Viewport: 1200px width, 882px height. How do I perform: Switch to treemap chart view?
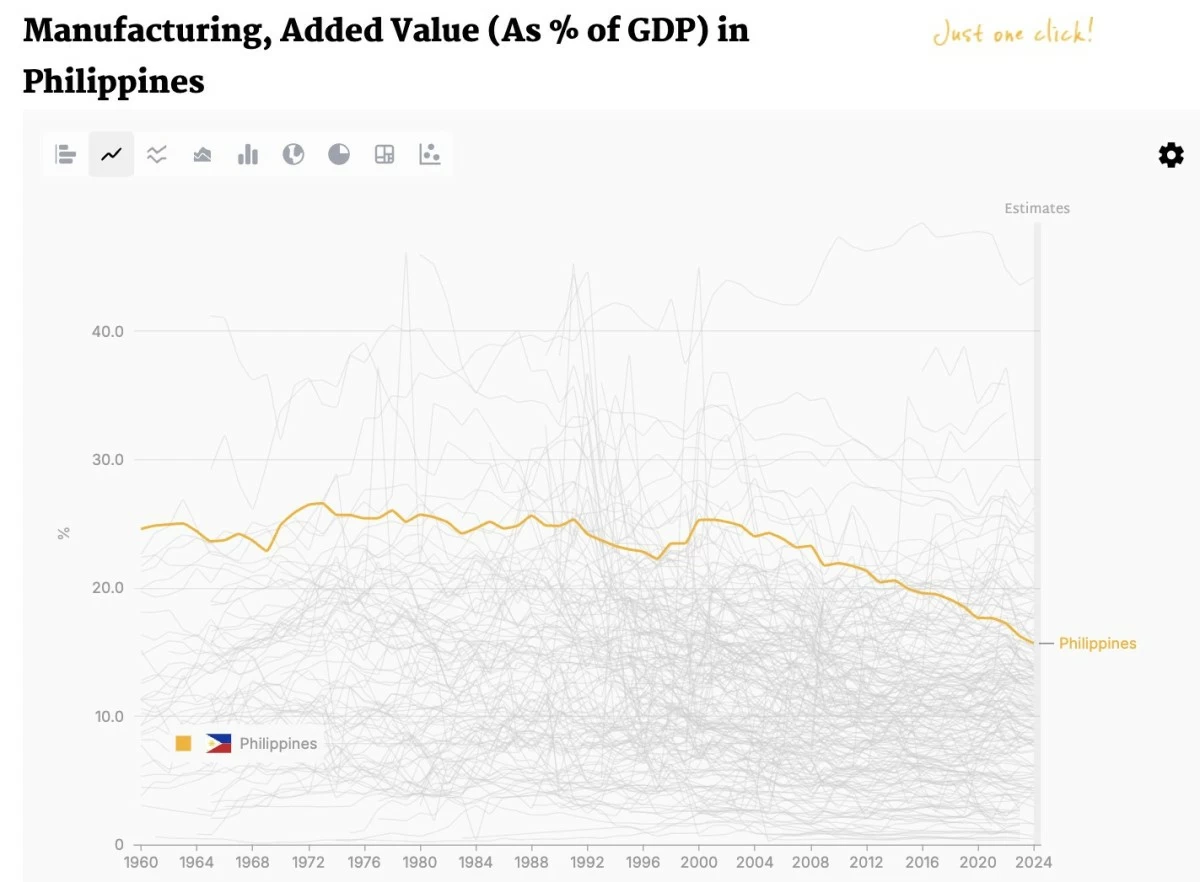(x=384, y=155)
